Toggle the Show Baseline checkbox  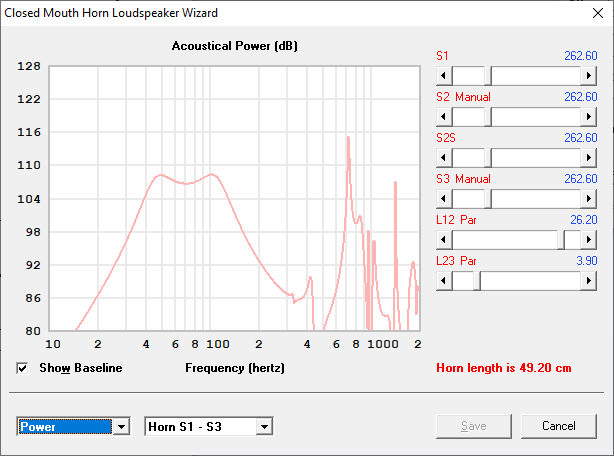(22, 368)
